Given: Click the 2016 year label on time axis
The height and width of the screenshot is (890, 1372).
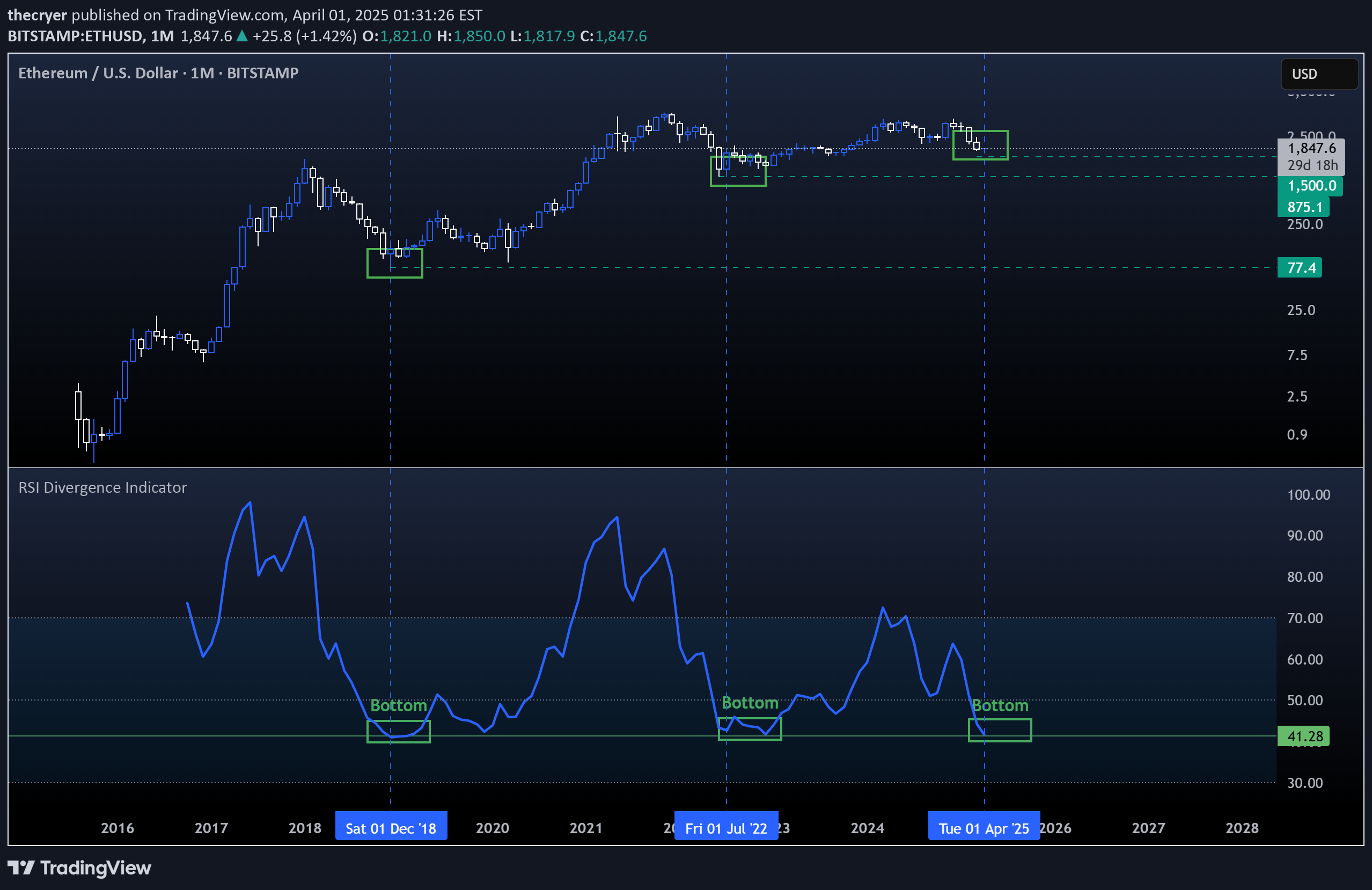Looking at the screenshot, I should [118, 828].
